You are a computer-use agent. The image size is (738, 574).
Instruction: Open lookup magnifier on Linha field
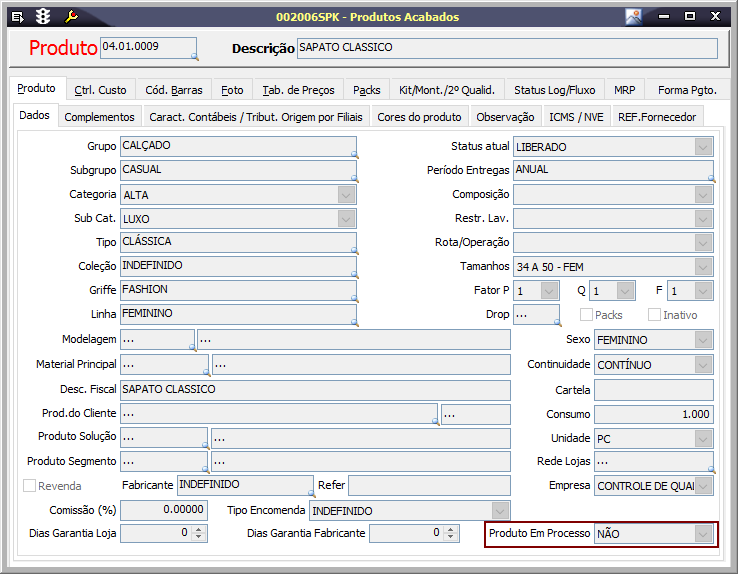(354, 322)
